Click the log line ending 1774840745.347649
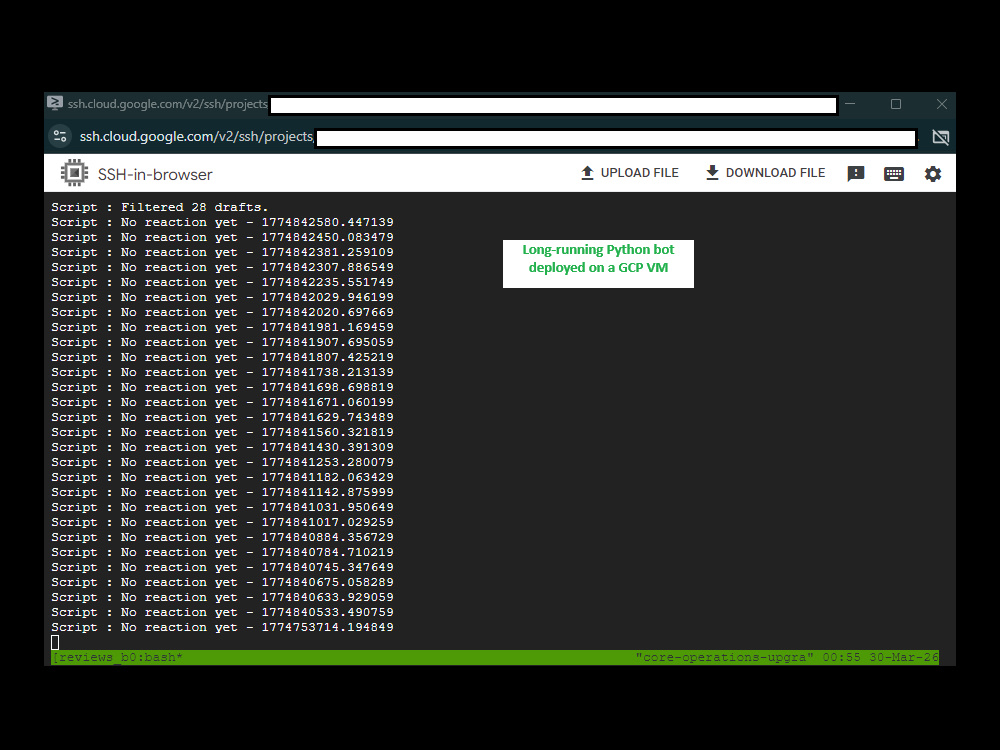 pos(223,567)
